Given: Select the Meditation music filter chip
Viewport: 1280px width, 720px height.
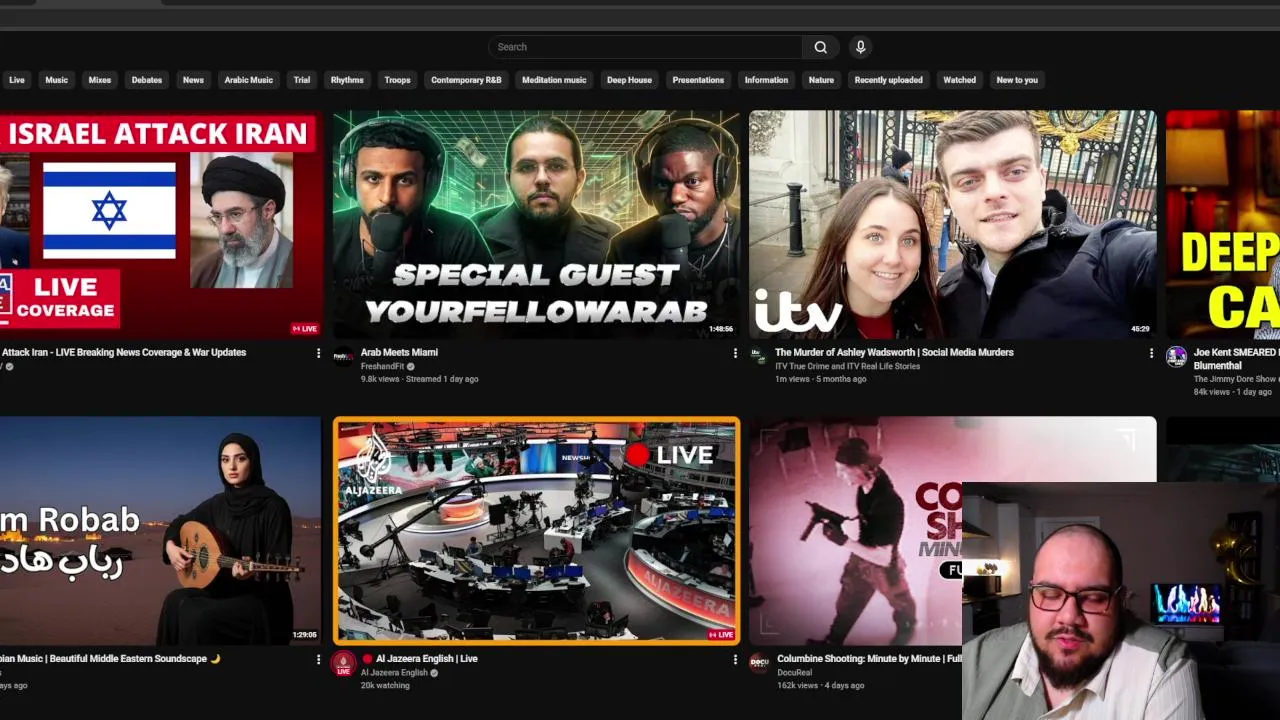Looking at the screenshot, I should 554,80.
